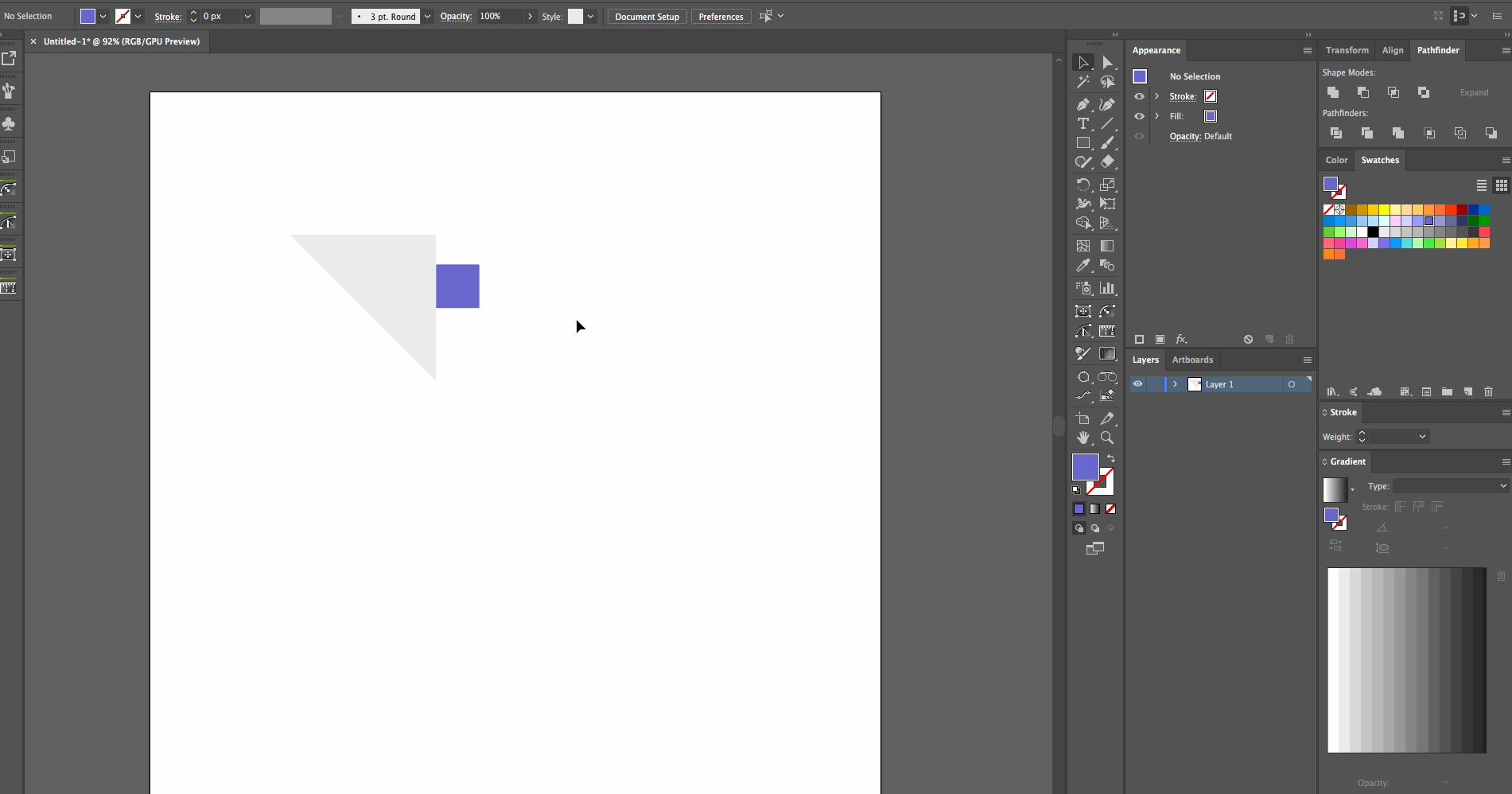Hide Layer 1 using eye icon
This screenshot has width=1512, height=794.
click(x=1137, y=384)
